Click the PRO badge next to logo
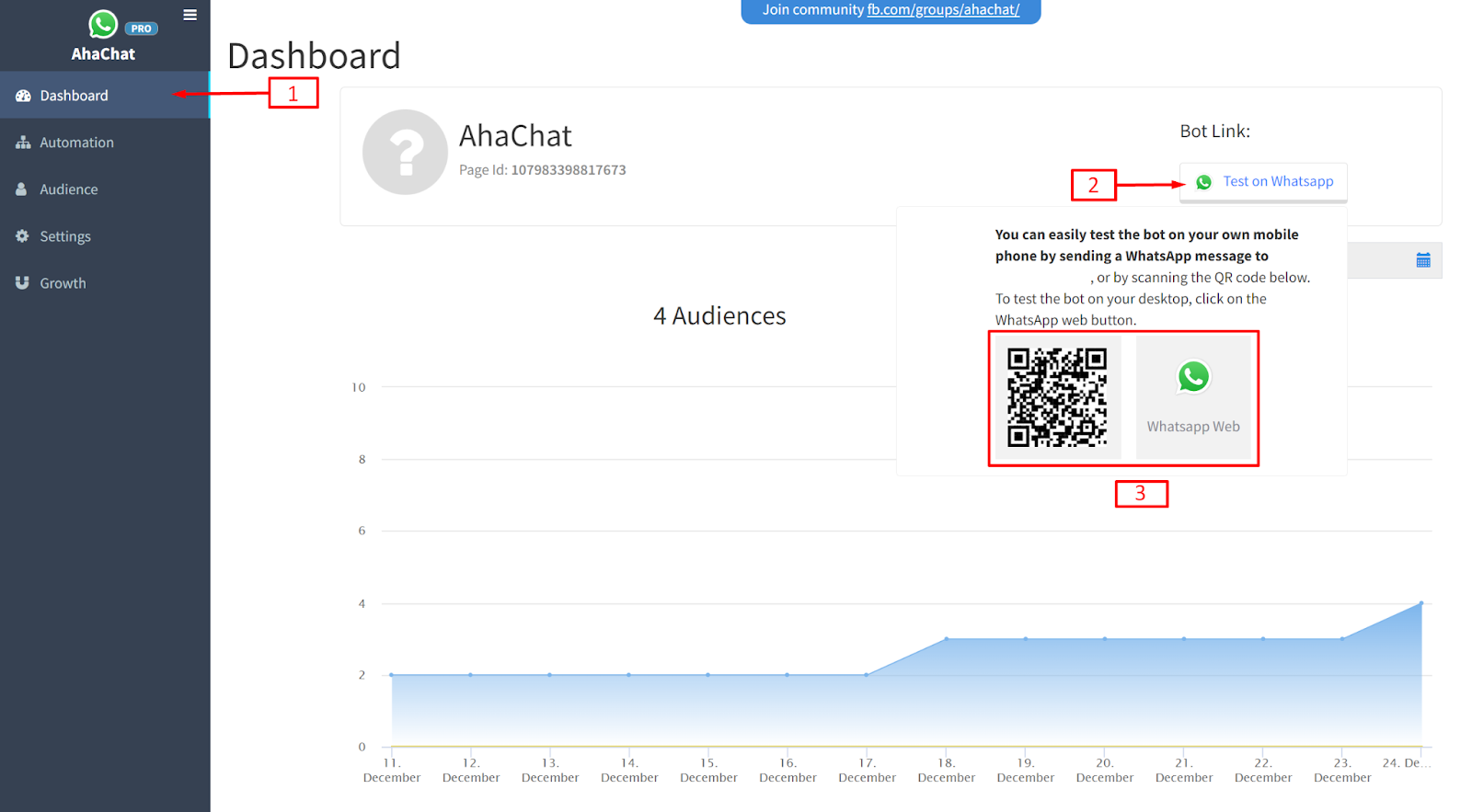 [141, 29]
